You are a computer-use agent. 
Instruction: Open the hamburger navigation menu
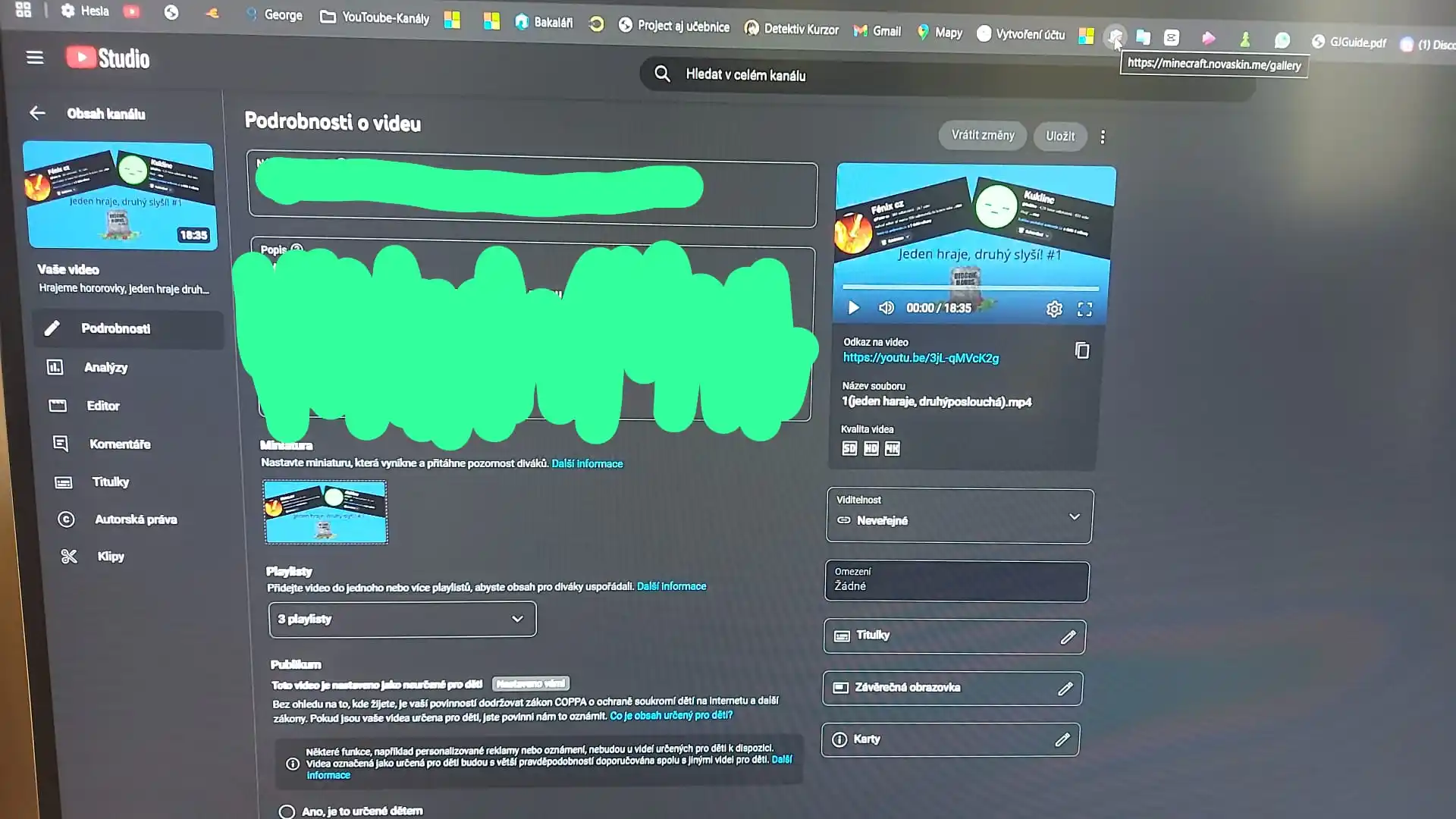(x=35, y=58)
